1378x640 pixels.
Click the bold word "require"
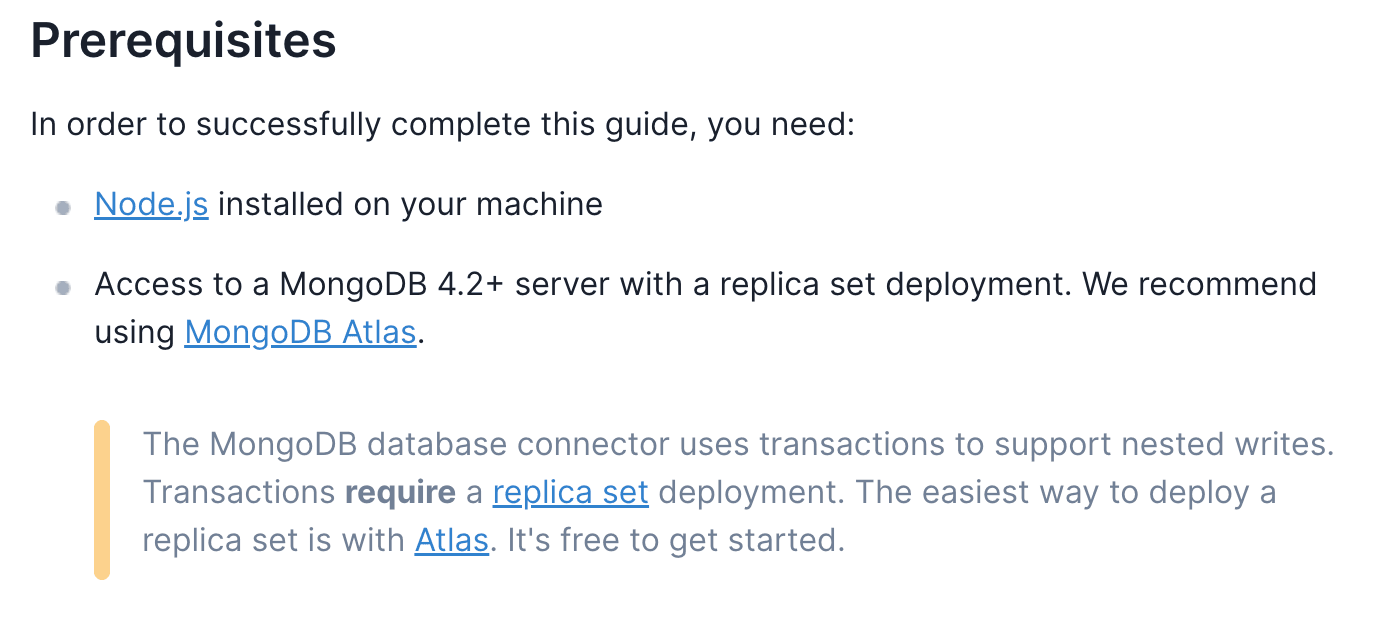coord(400,493)
